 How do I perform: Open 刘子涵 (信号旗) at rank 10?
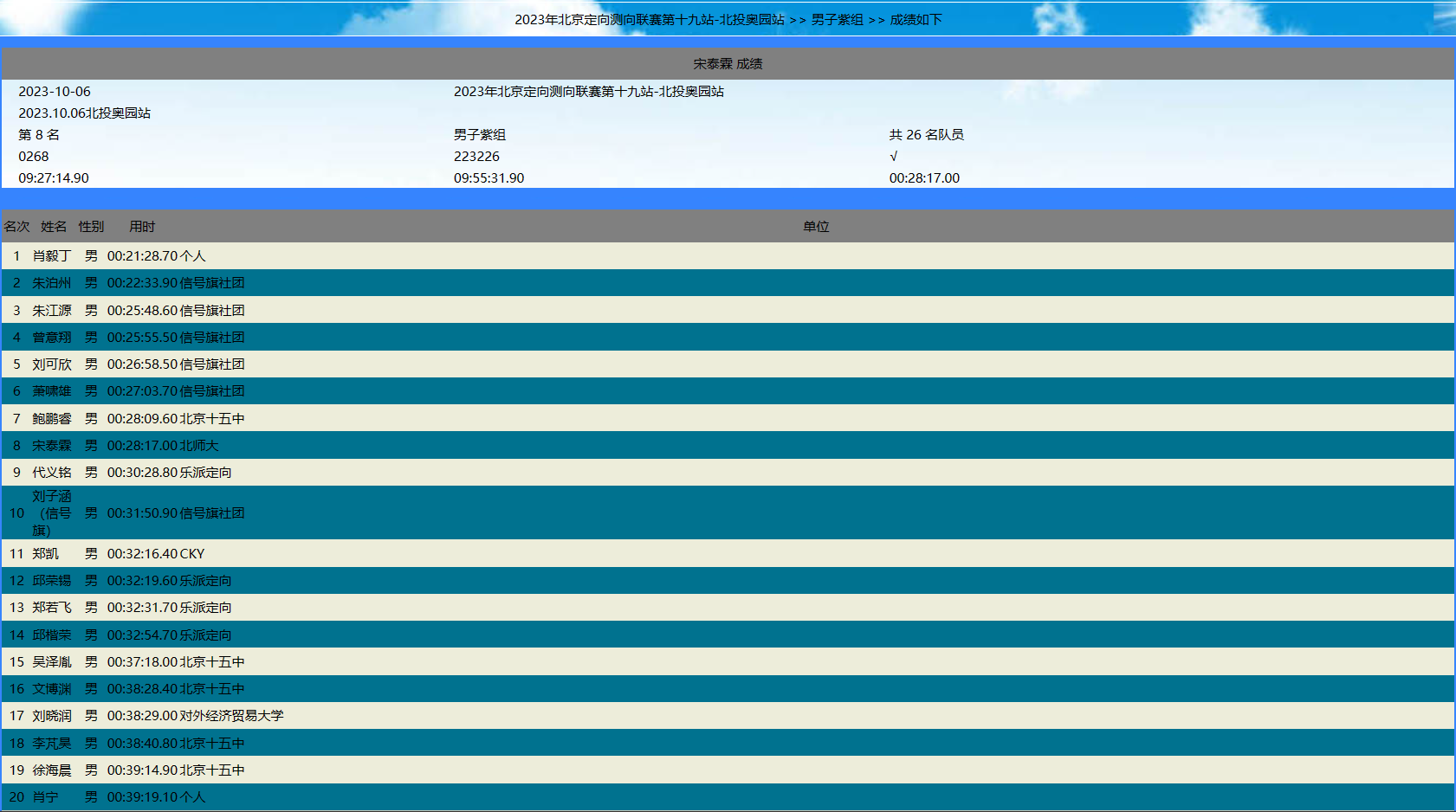(51, 512)
